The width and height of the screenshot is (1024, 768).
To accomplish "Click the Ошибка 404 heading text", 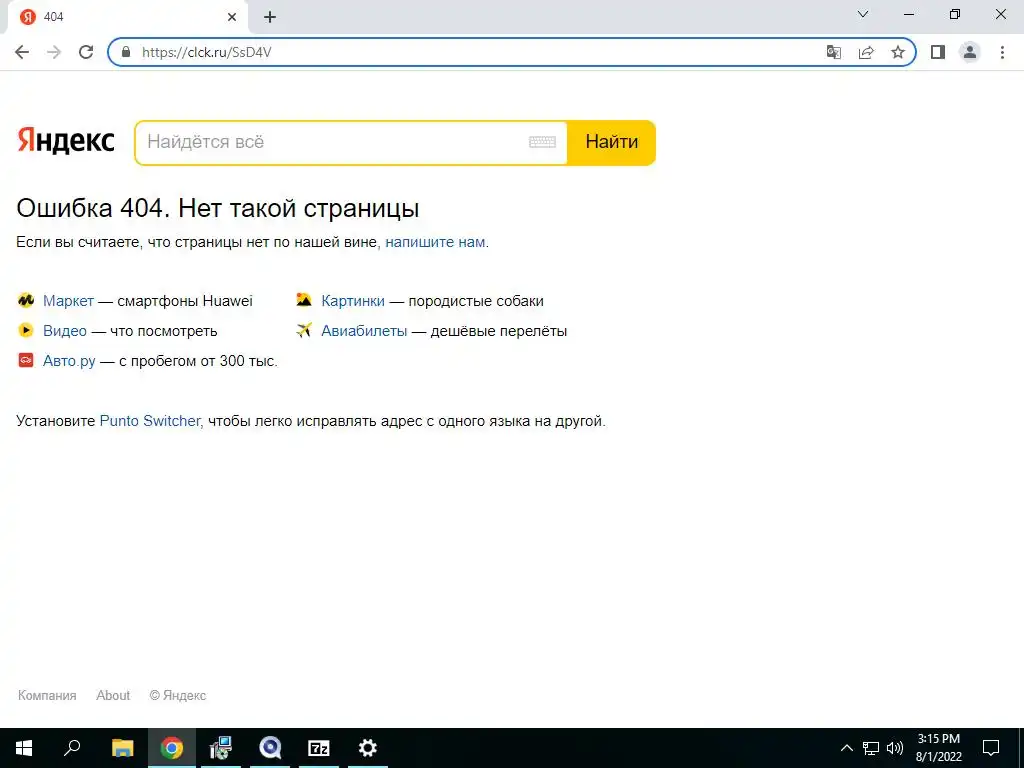I will [217, 208].
